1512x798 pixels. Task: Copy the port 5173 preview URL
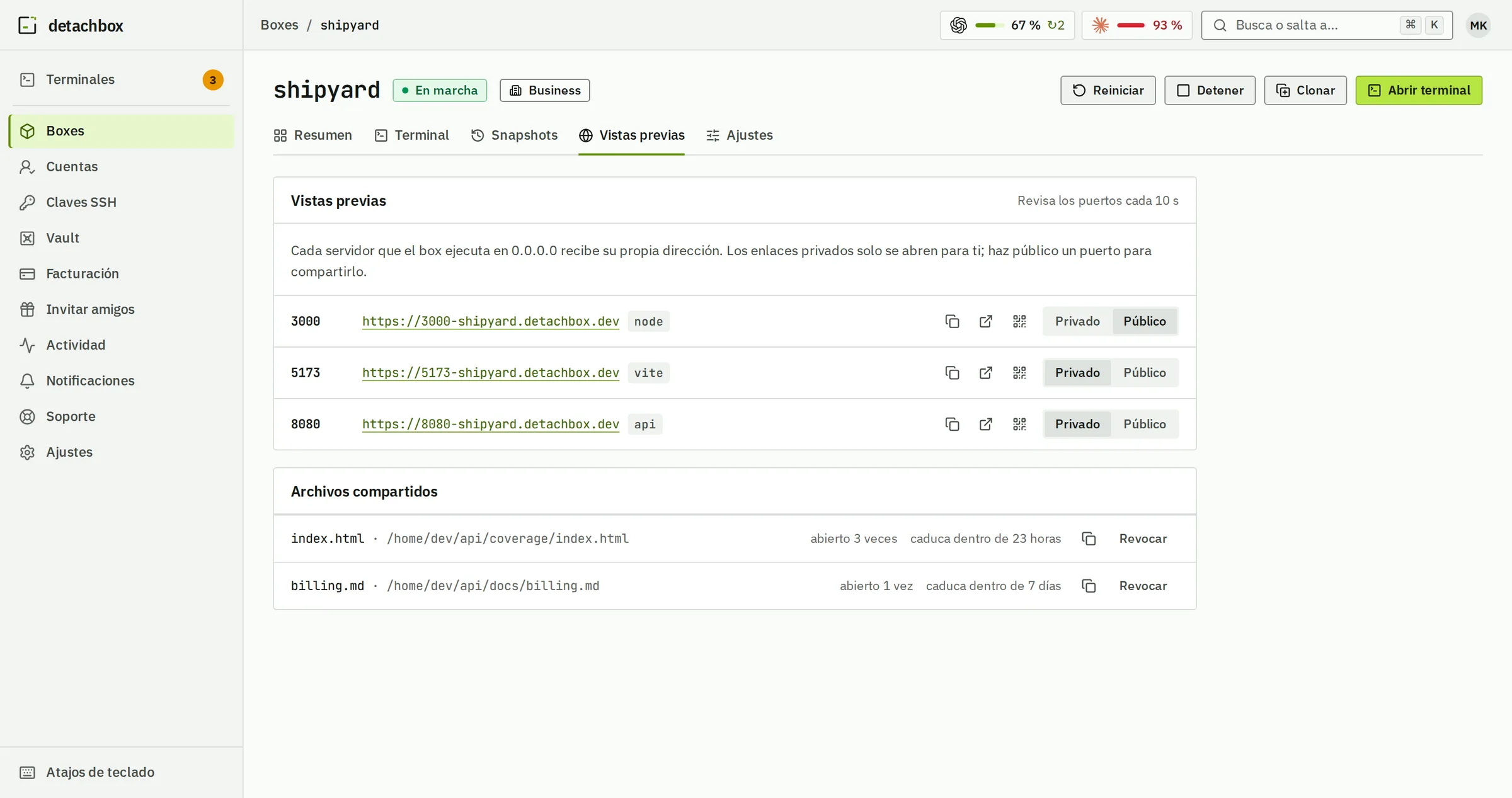click(x=952, y=373)
